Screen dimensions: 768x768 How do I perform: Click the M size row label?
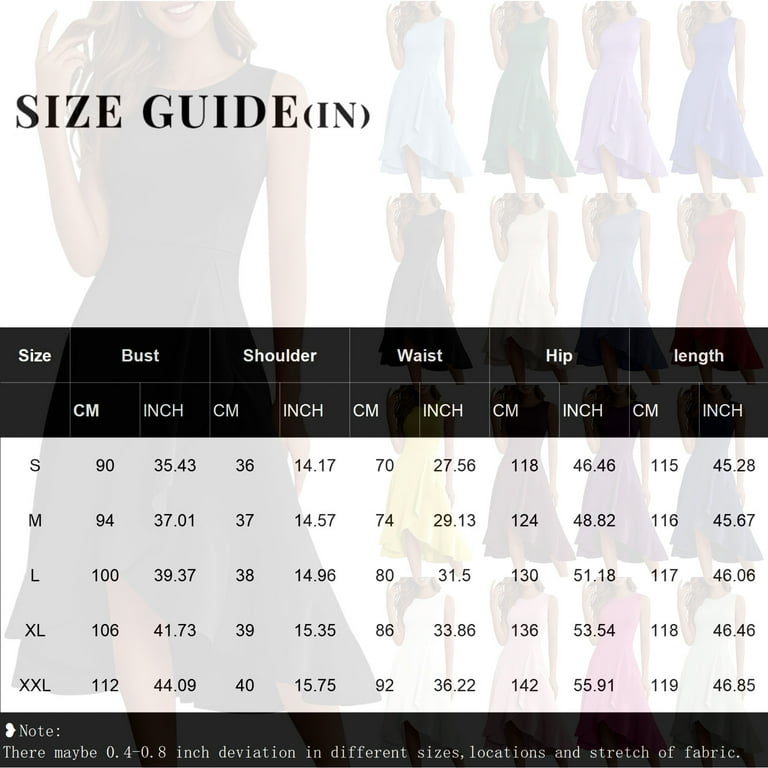(x=35, y=520)
